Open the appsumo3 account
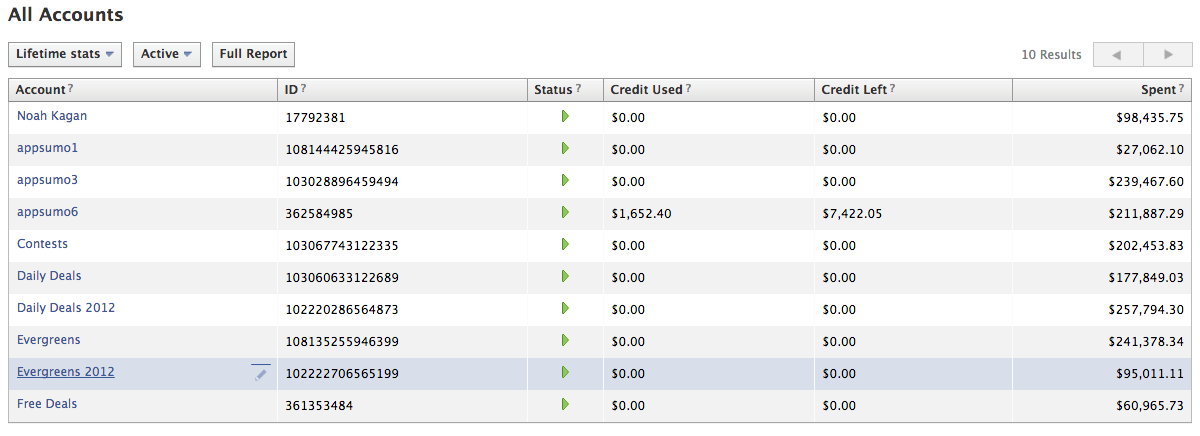This screenshot has width=1200, height=436. coord(47,180)
